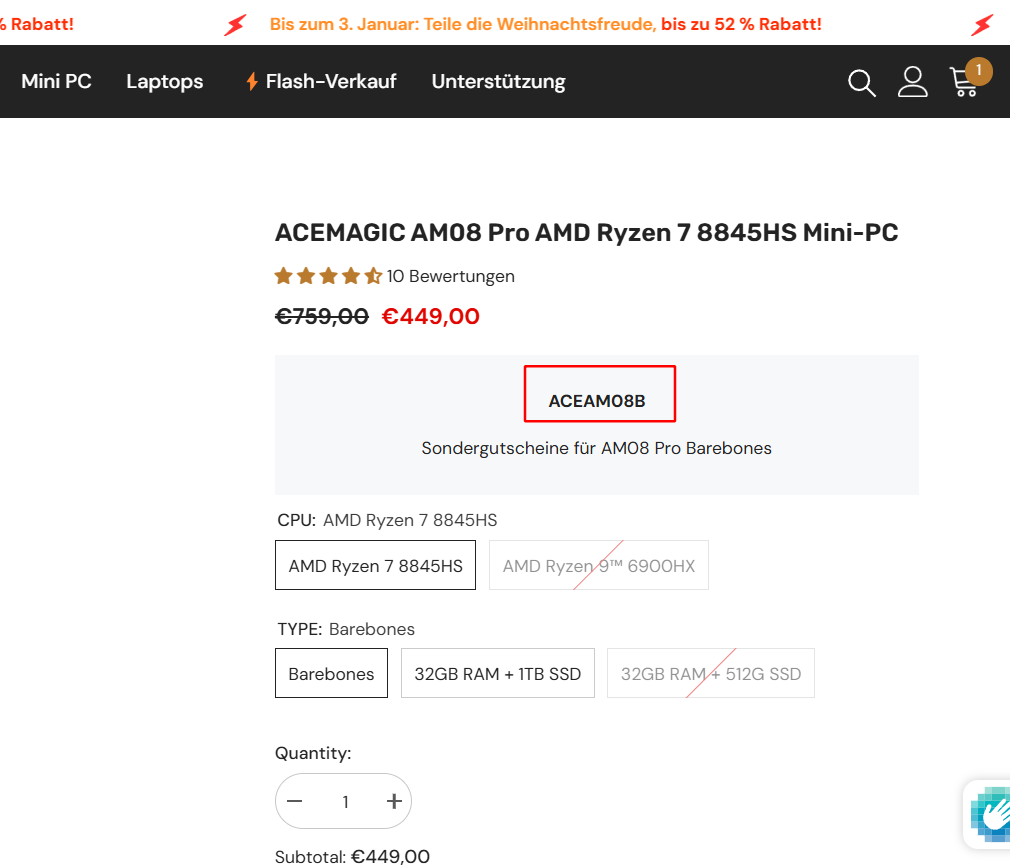Open the Mini PC menu
This screenshot has width=1010, height=865.
click(x=56, y=81)
